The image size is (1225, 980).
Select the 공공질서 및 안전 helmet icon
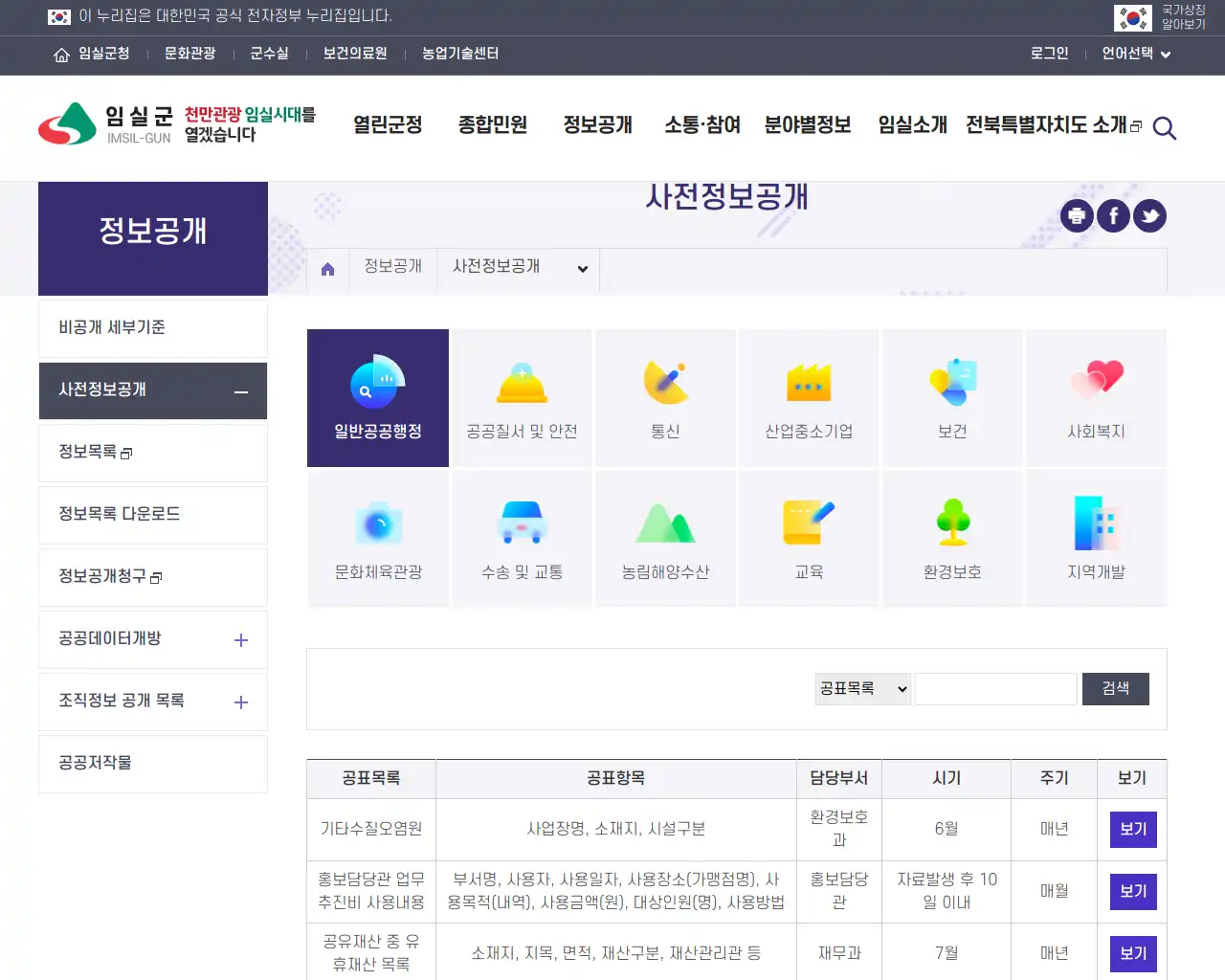click(x=522, y=383)
